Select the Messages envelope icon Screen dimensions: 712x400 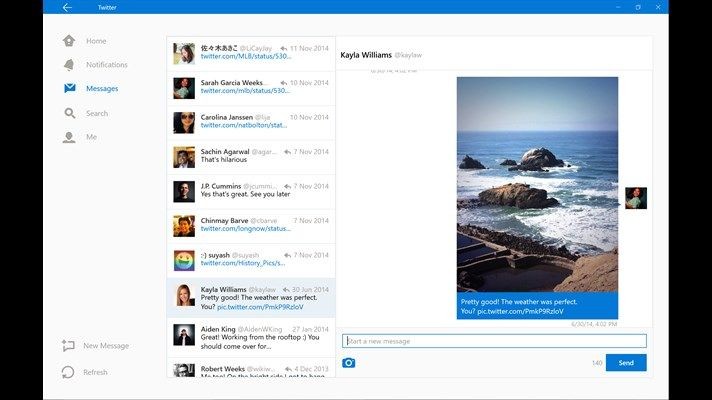(69, 88)
